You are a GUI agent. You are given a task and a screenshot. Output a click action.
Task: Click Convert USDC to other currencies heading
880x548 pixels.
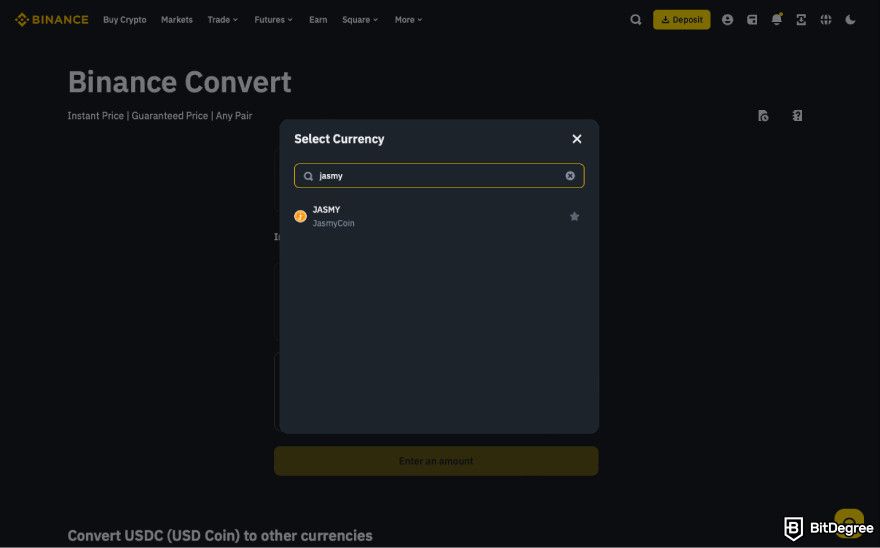(220, 536)
